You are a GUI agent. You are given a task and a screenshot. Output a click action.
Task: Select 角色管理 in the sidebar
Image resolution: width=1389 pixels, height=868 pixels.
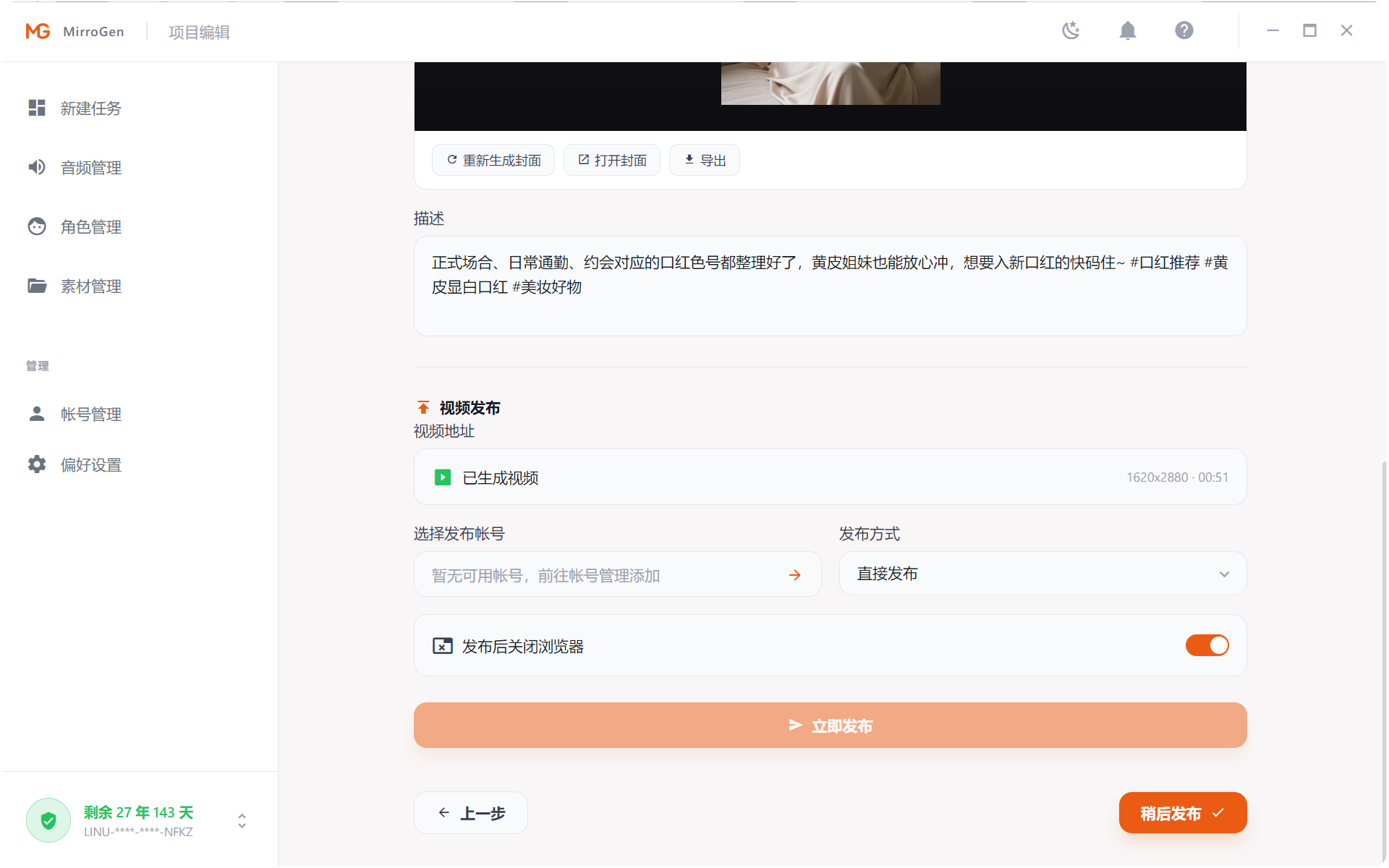click(x=90, y=226)
